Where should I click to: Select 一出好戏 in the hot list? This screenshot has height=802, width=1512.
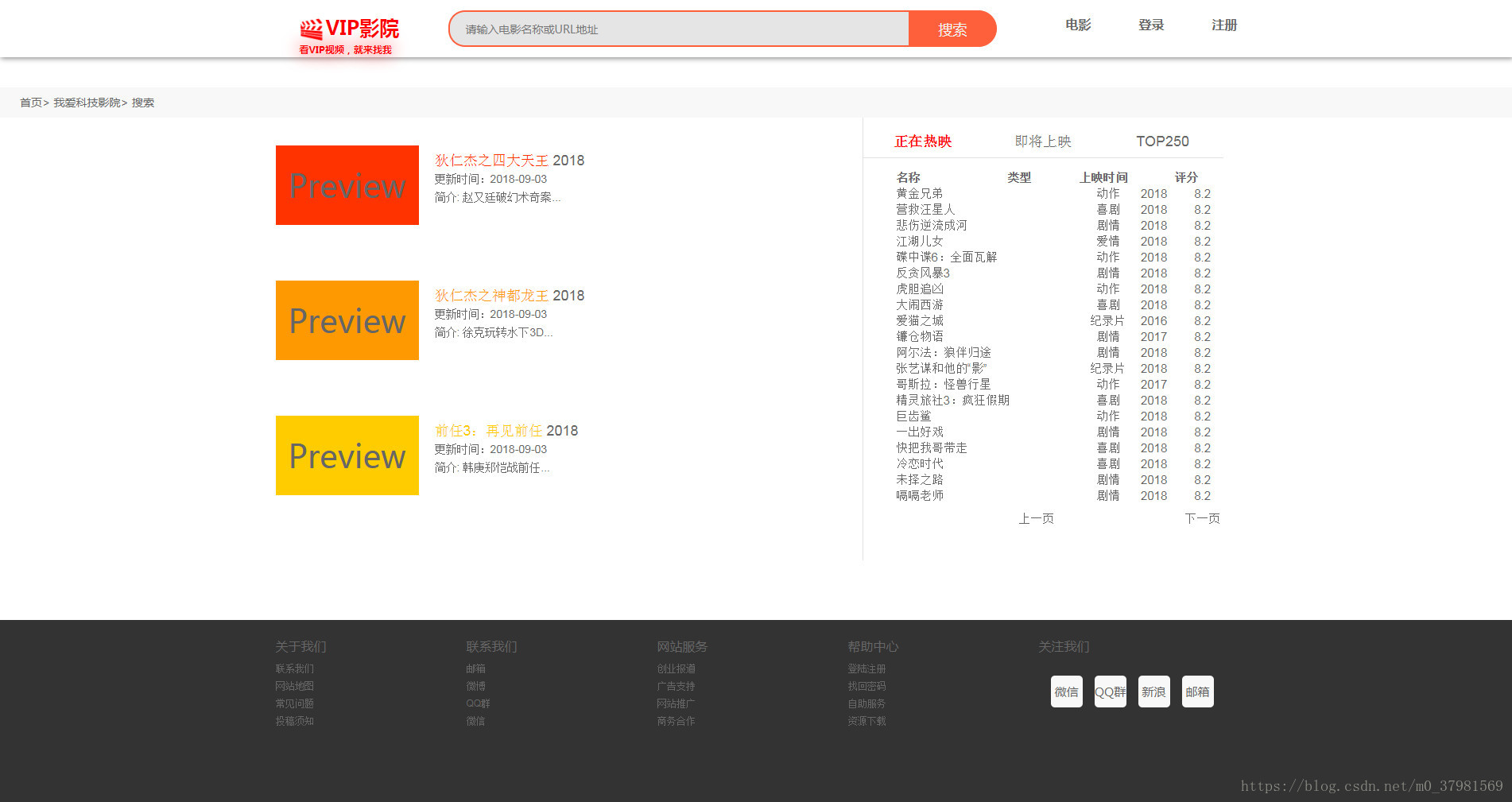click(920, 432)
